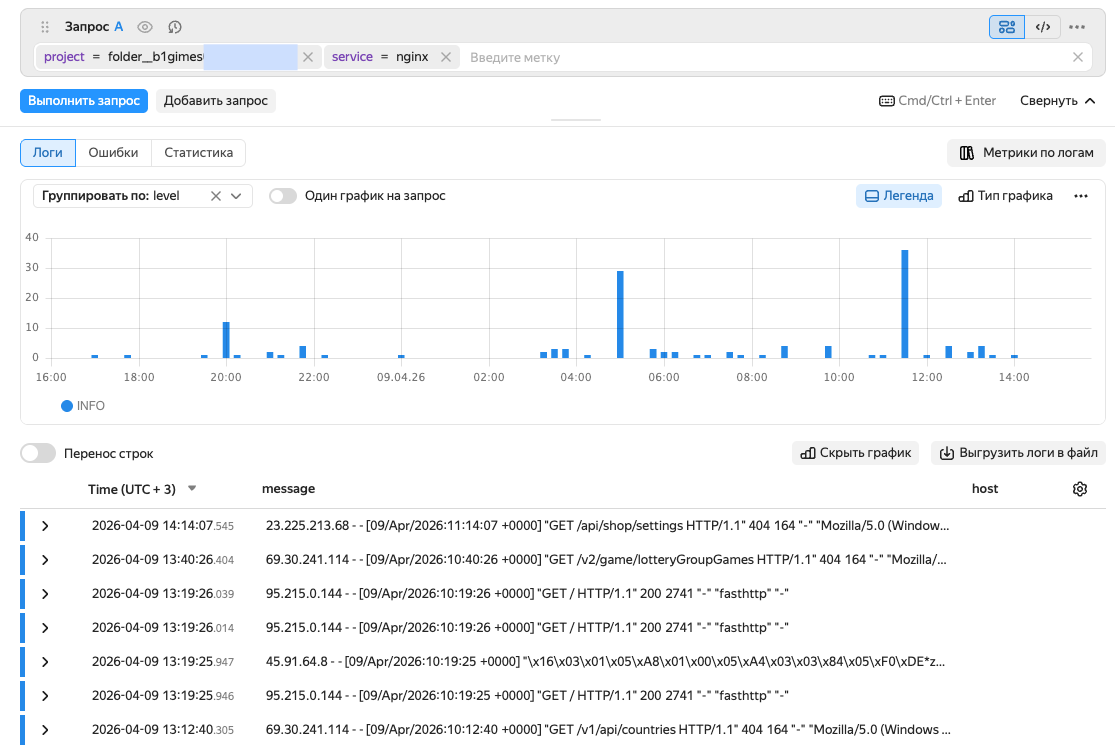Remove the service = nginx filter tag

tap(446, 57)
